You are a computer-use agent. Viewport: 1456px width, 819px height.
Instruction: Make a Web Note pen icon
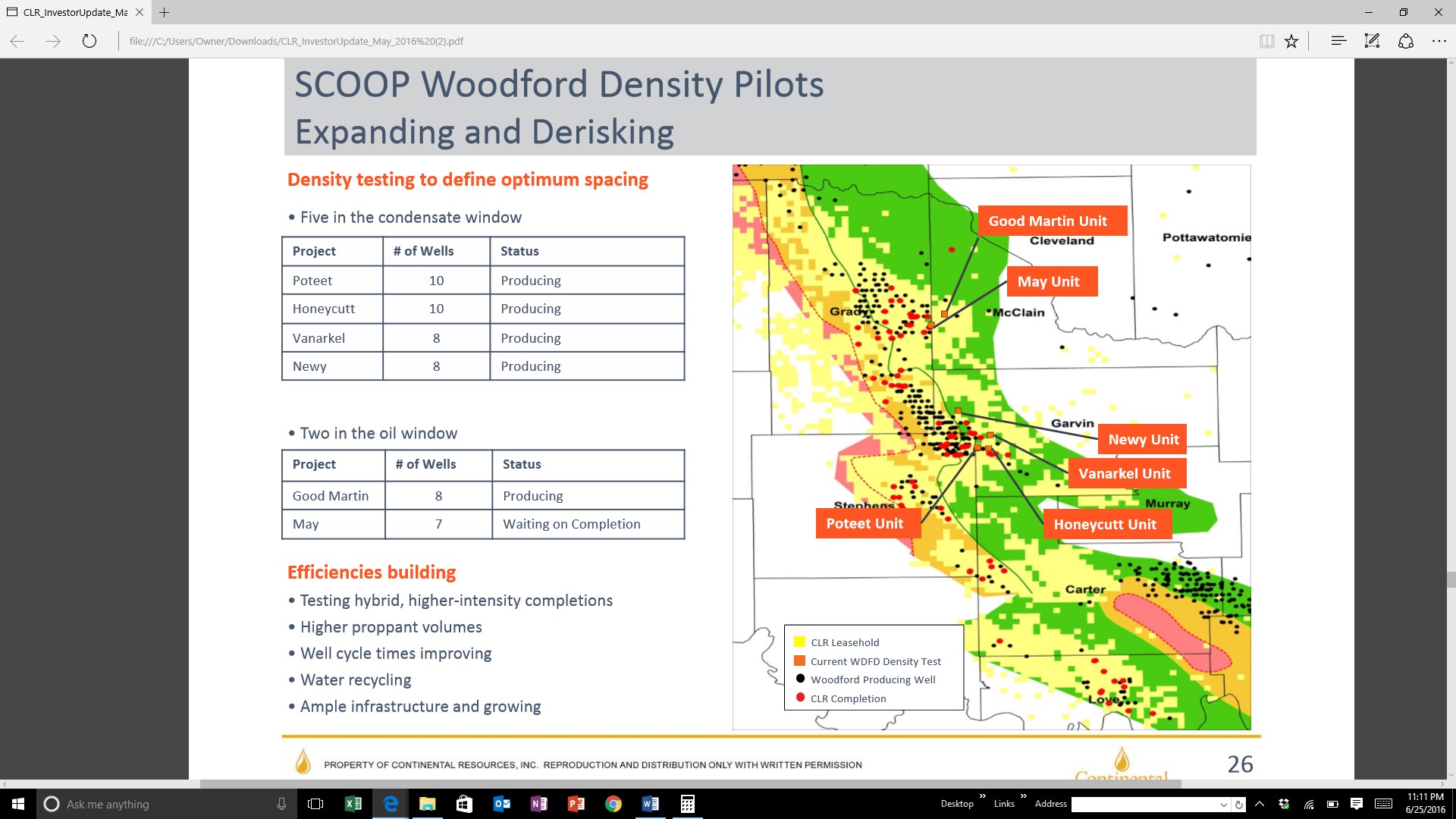(1372, 41)
